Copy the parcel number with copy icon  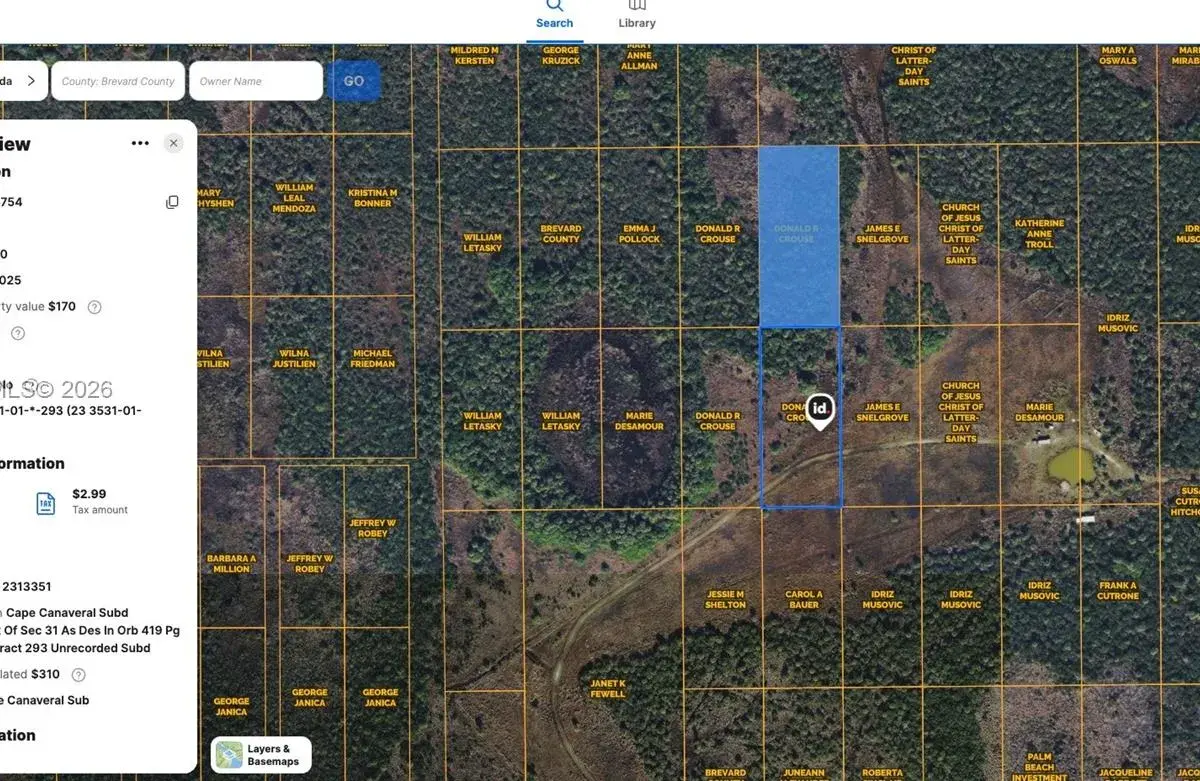pyautogui.click(x=172, y=202)
